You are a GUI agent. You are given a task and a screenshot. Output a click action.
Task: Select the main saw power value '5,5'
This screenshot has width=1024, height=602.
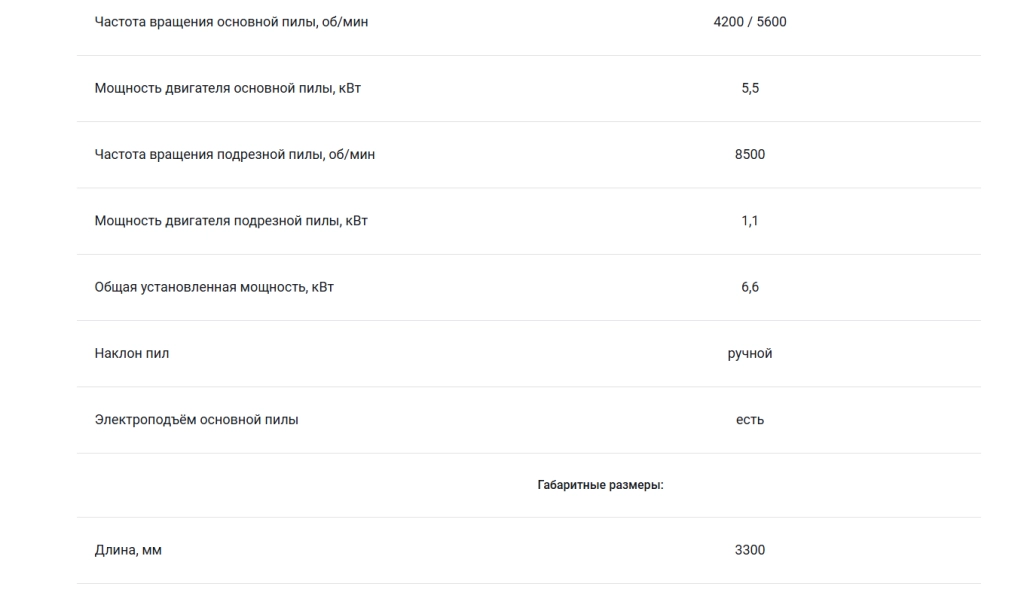point(750,88)
